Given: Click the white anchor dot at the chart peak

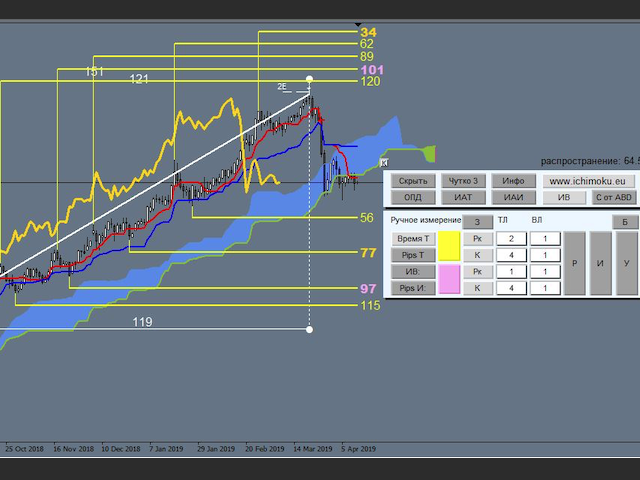Looking at the screenshot, I should [x=309, y=78].
